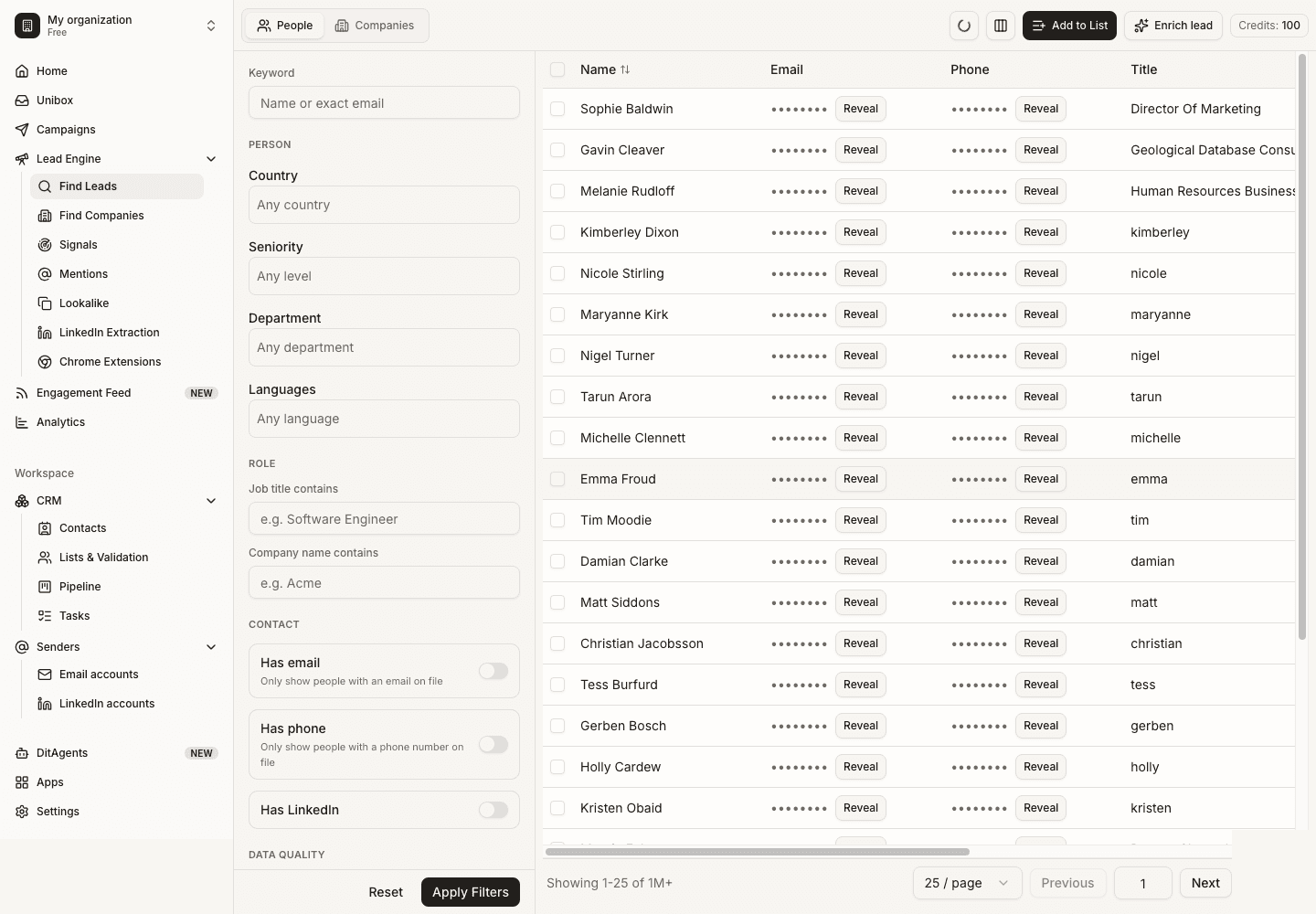Toggle the Has email switch
Screen dimensions: 1316x914
(493, 671)
